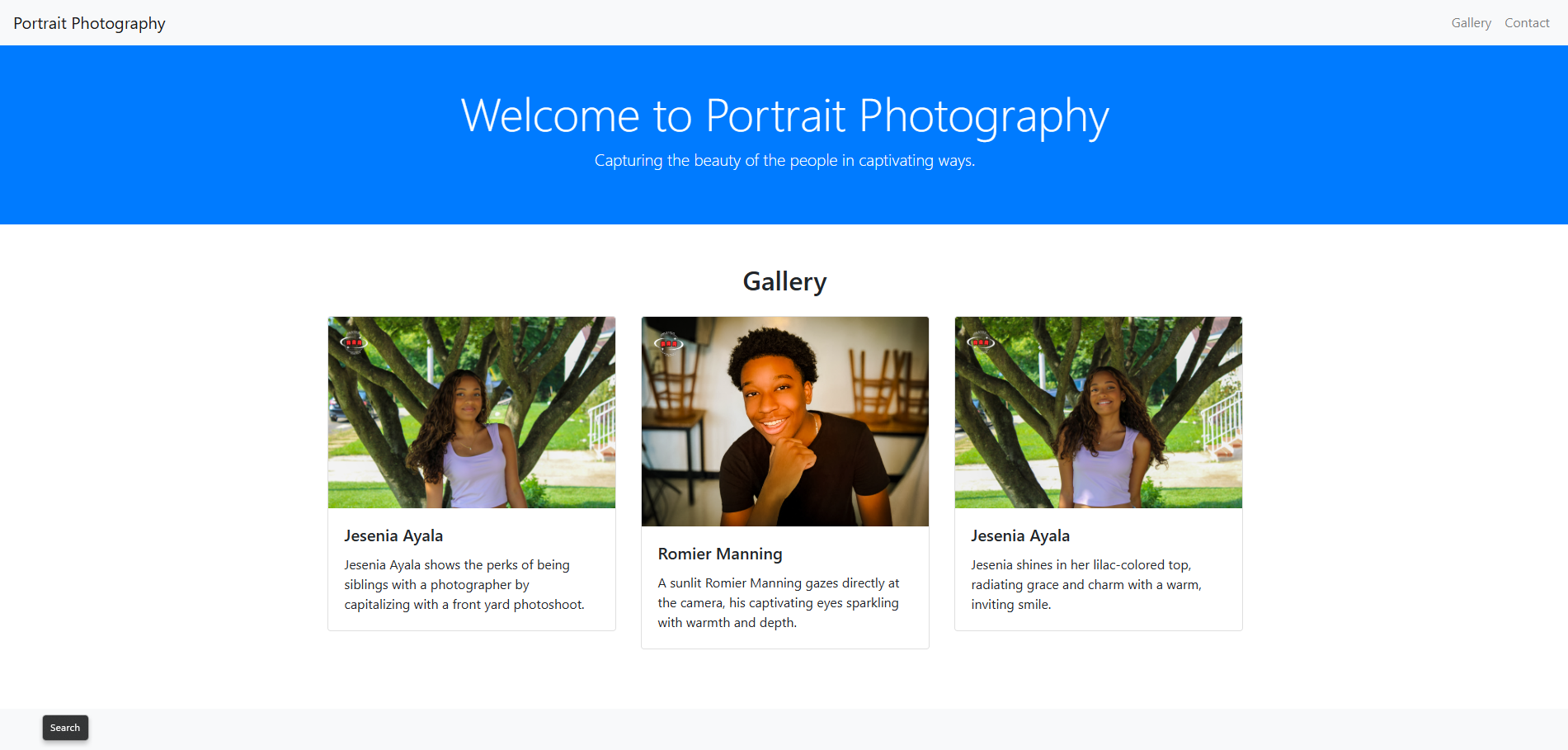Click the Welcome to Portrait Photography heading
The image size is (1568, 750).
784,116
